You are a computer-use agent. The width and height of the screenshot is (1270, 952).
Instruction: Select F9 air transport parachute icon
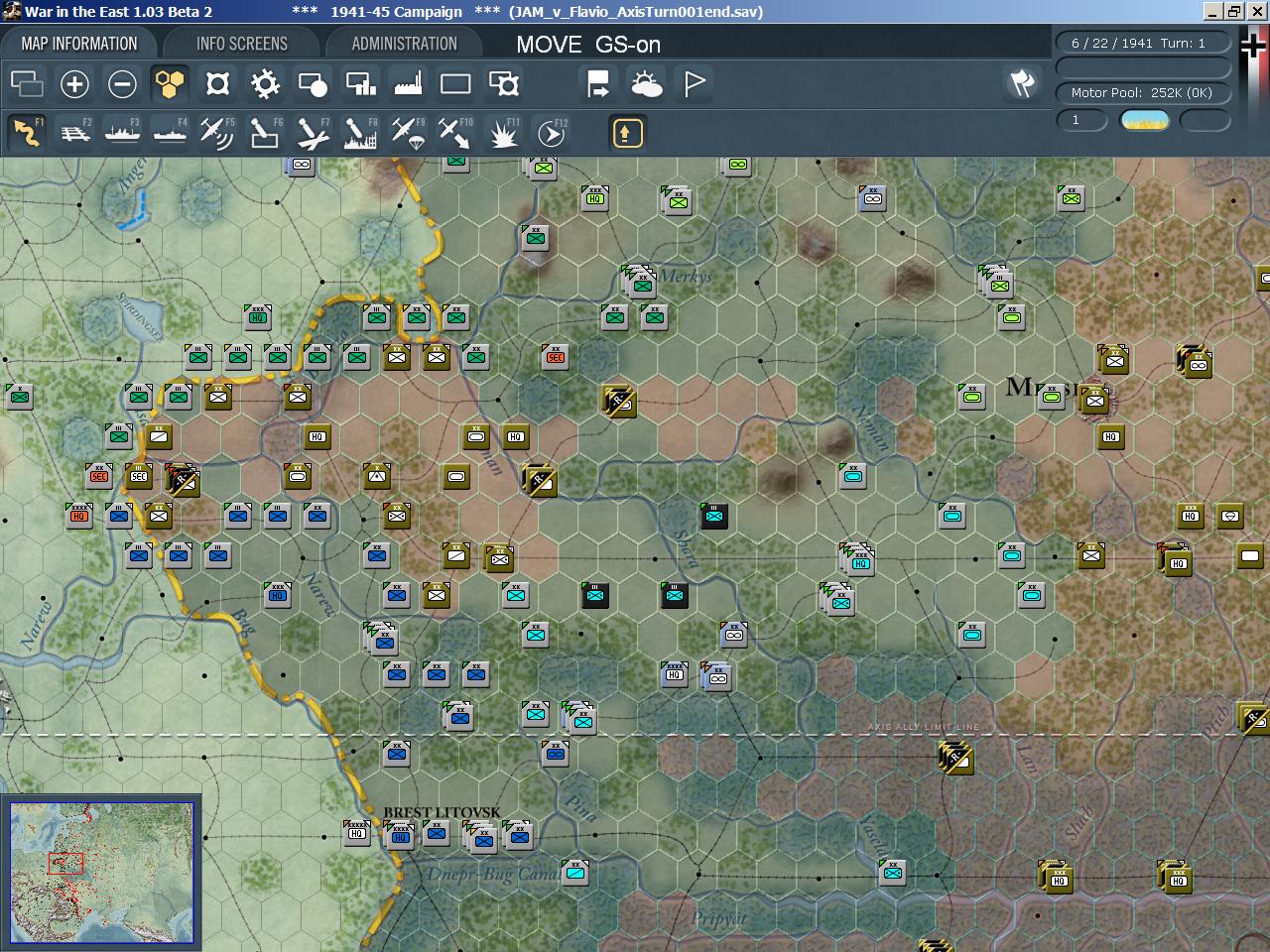click(408, 132)
